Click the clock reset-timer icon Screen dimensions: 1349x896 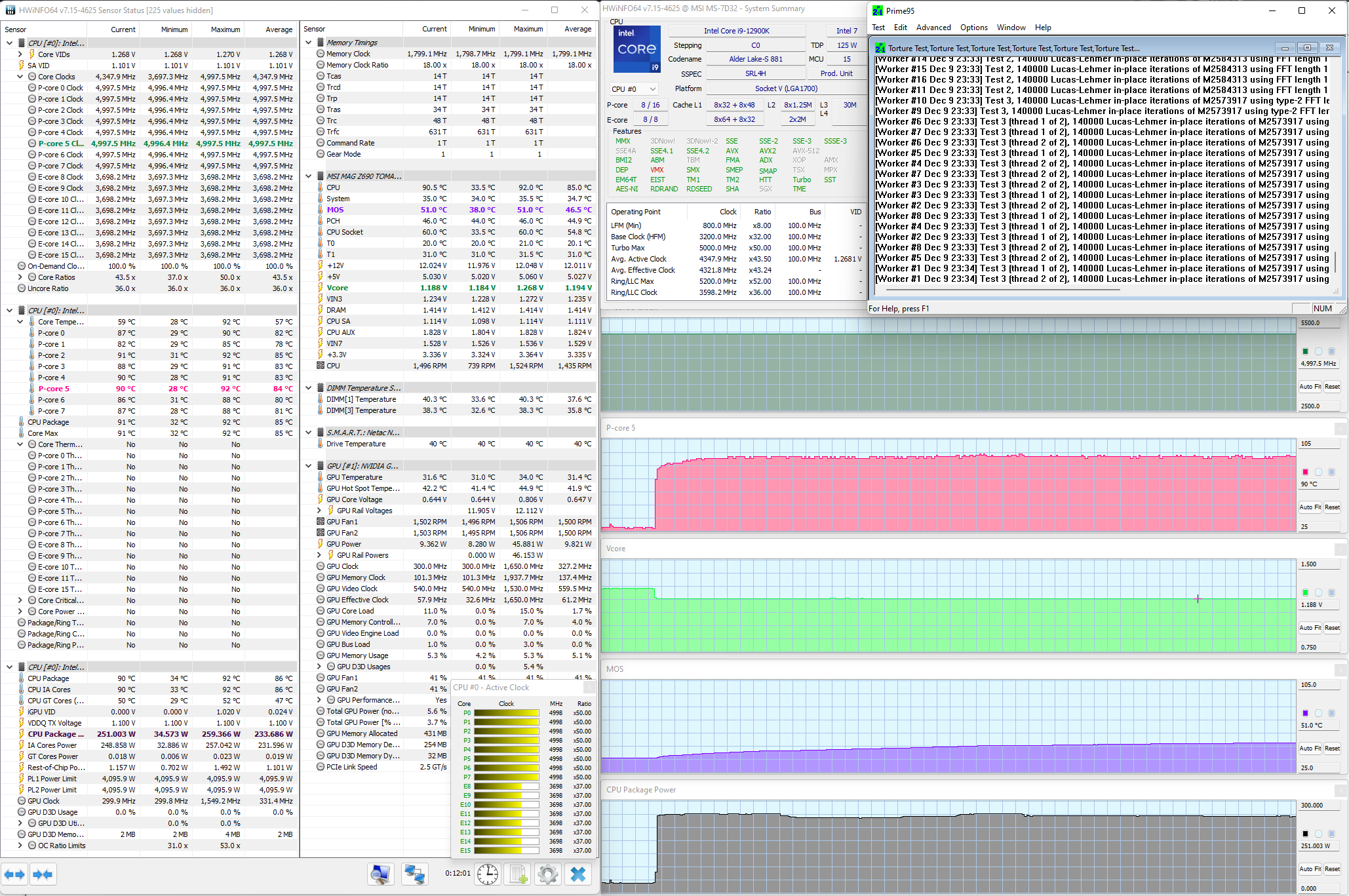pyautogui.click(x=487, y=874)
